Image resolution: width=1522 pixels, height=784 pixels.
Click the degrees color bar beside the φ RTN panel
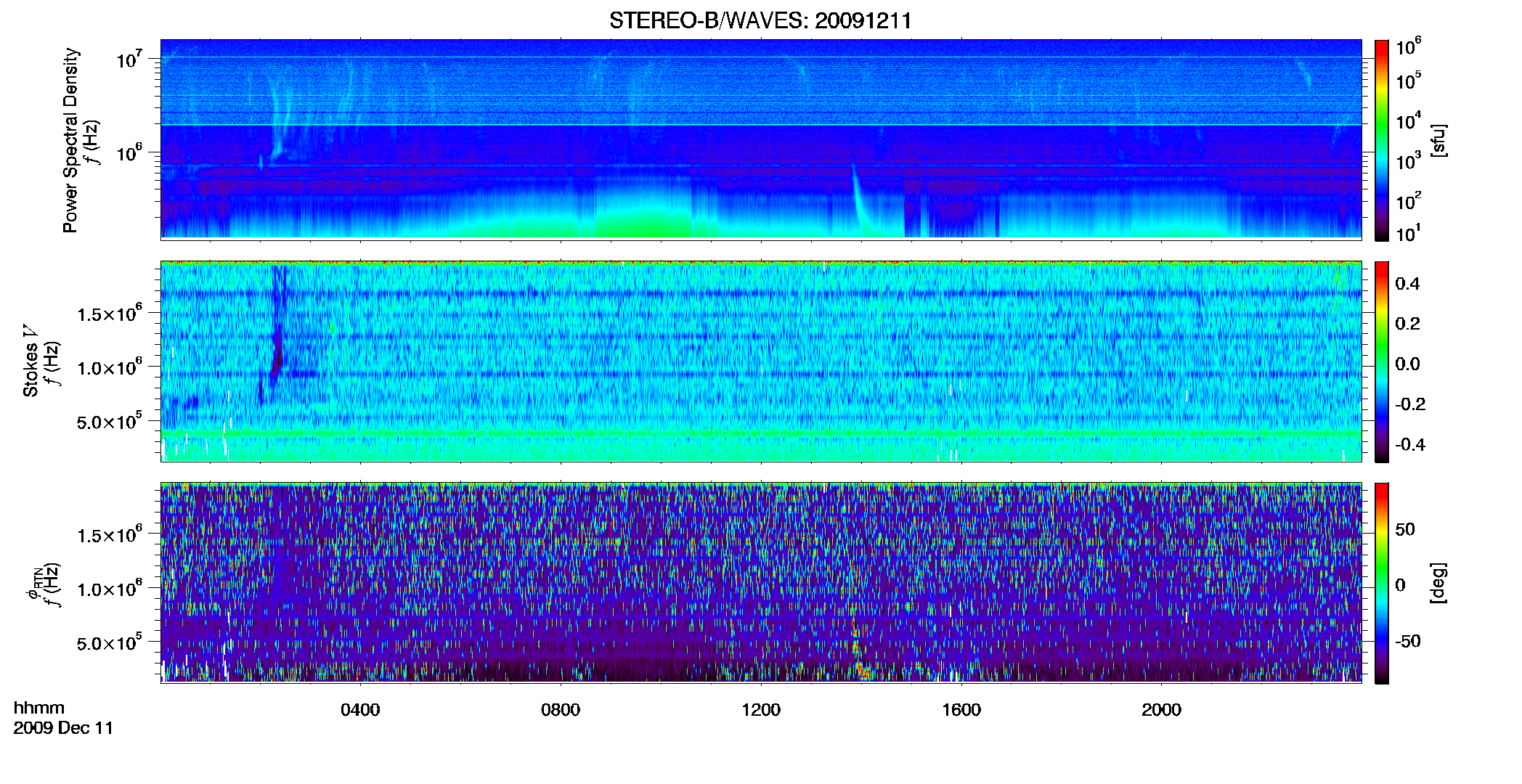coord(1382,583)
